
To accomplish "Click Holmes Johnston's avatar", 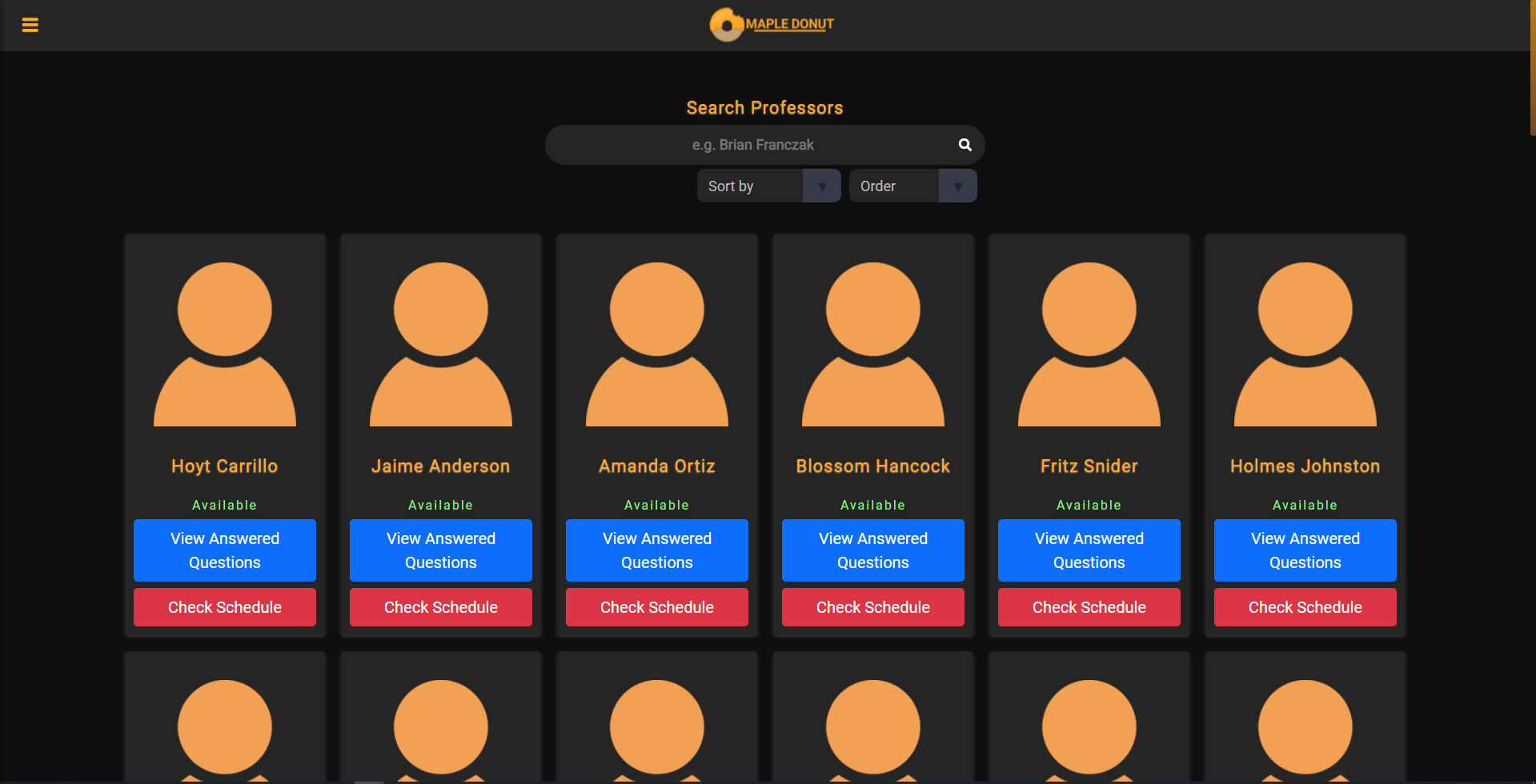I will coord(1305,344).
